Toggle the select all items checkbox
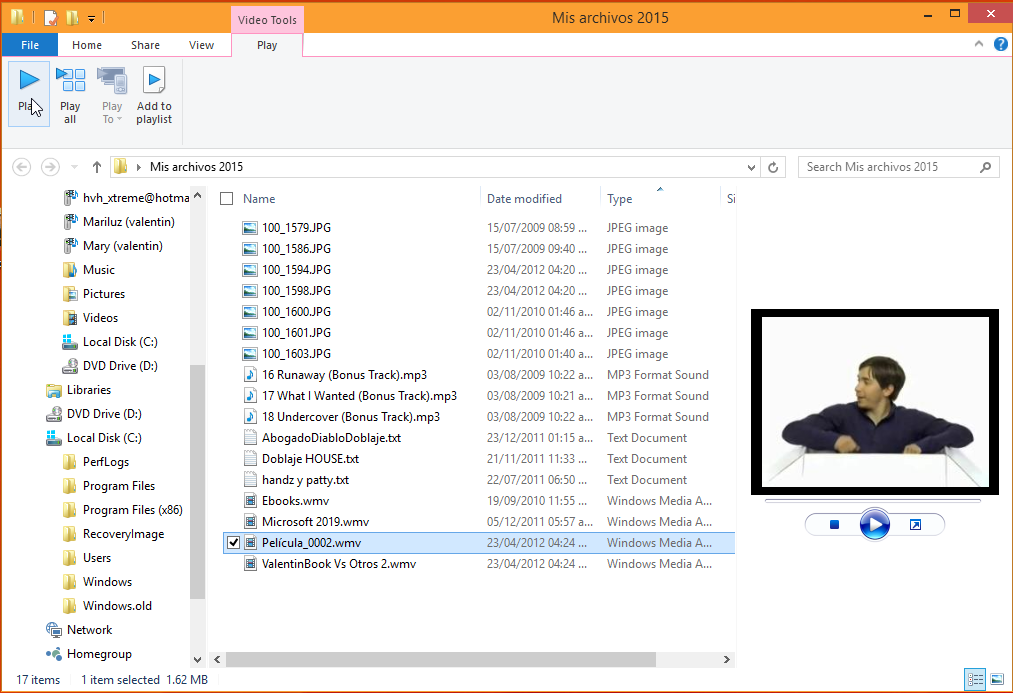 (x=226, y=199)
